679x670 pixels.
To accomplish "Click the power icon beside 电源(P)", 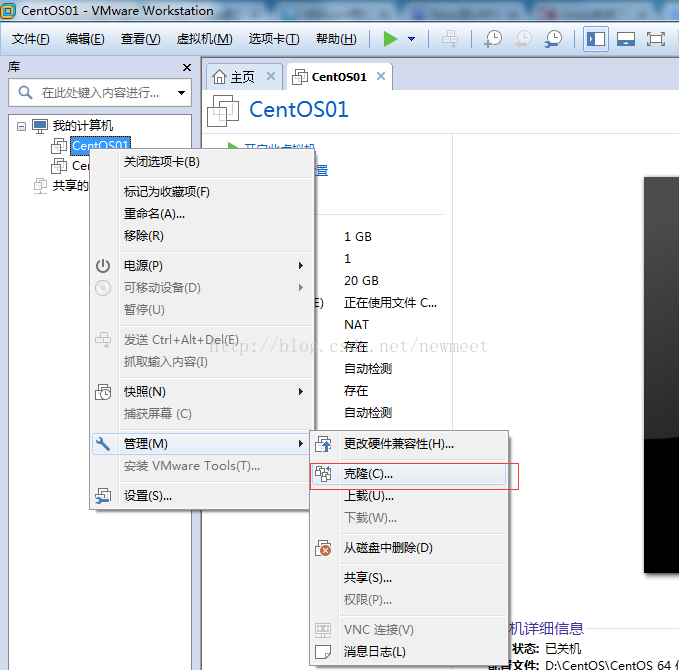I will click(103, 265).
